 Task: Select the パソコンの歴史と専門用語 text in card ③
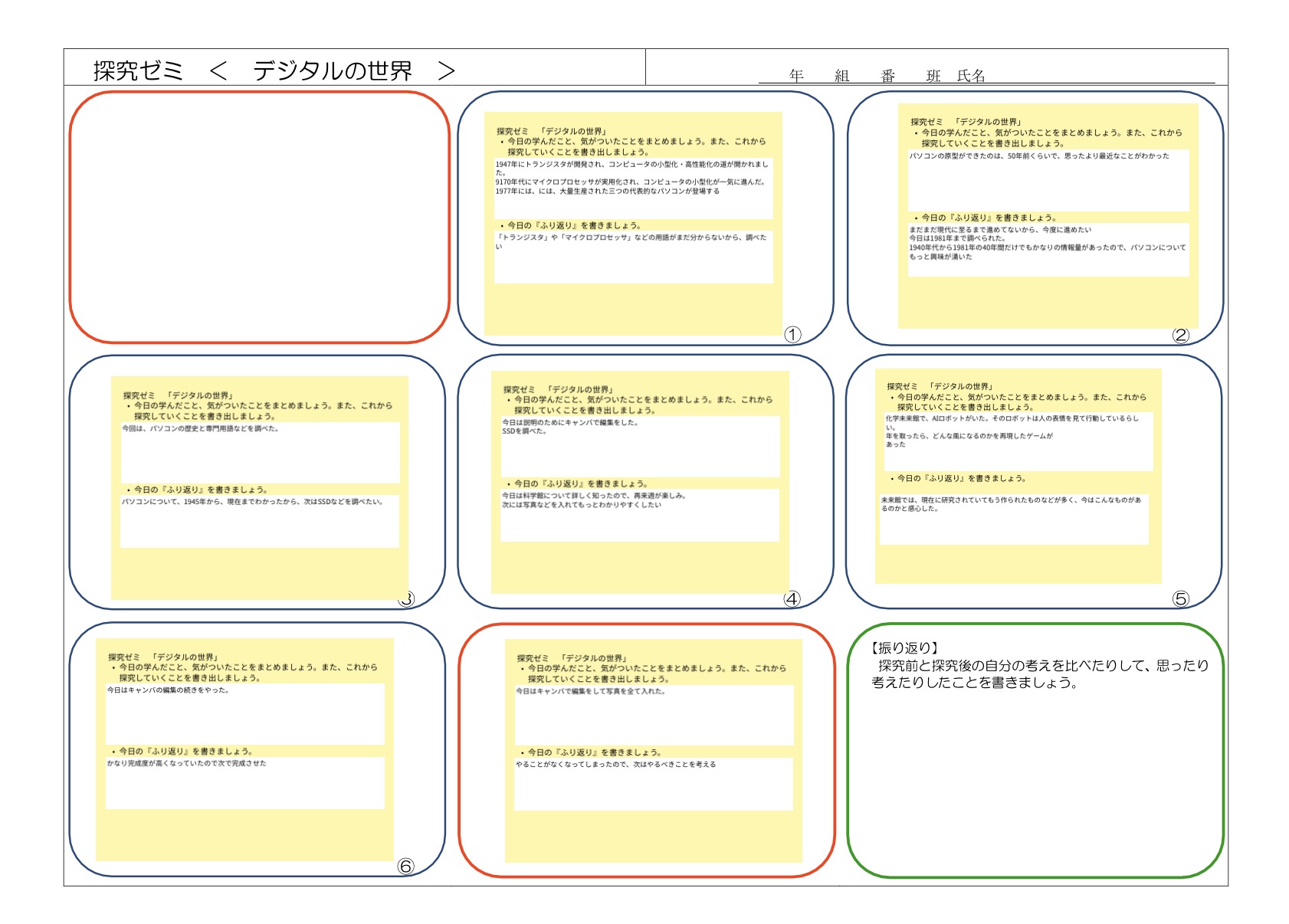[201, 429]
